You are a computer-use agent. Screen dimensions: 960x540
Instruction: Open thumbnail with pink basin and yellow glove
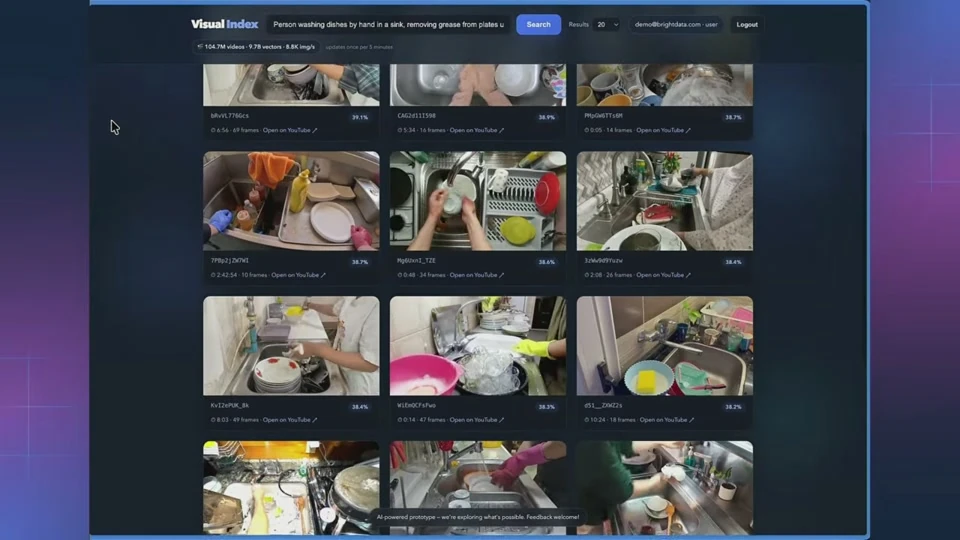[x=478, y=346]
